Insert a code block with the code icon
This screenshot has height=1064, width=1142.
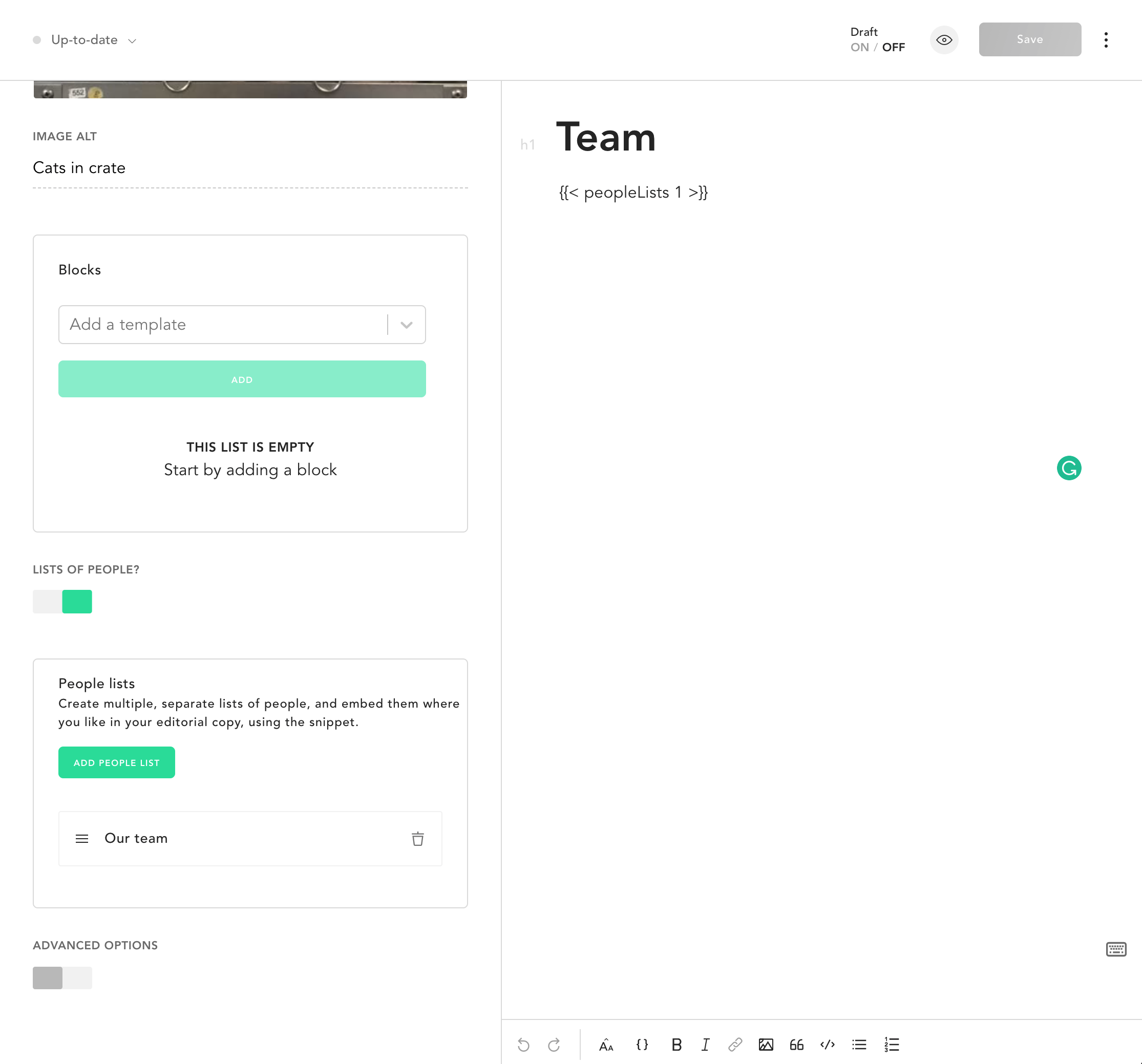(827, 1045)
